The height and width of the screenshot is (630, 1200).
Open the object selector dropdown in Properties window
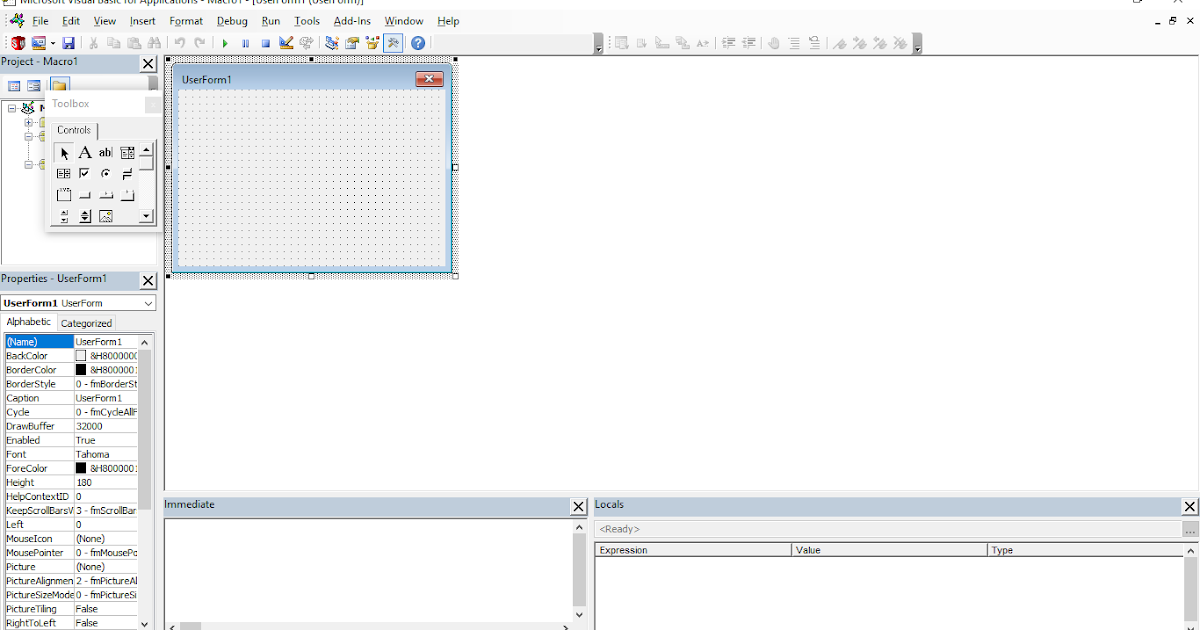click(x=148, y=302)
